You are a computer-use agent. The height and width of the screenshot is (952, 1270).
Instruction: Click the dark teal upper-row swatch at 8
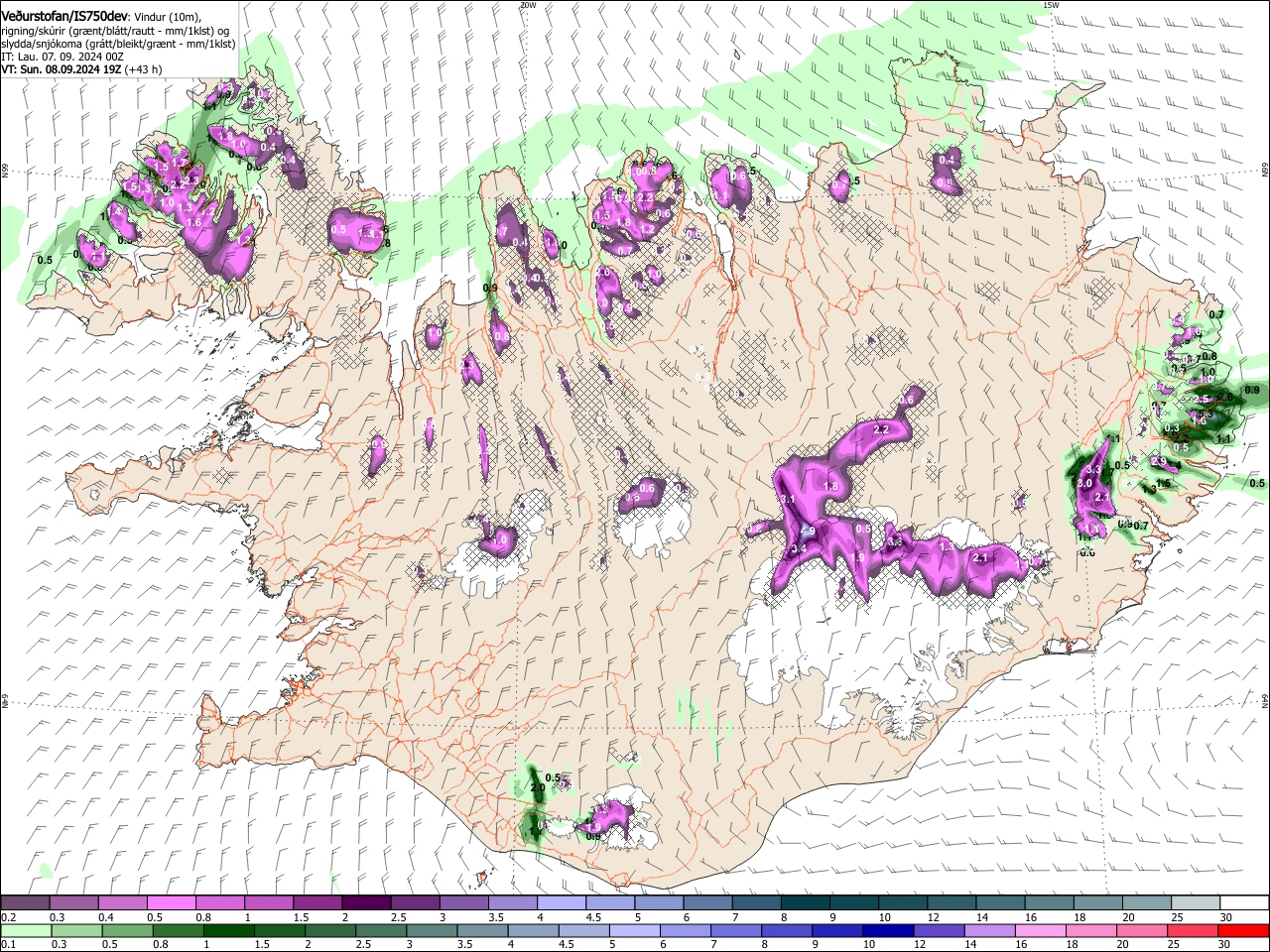(805, 903)
